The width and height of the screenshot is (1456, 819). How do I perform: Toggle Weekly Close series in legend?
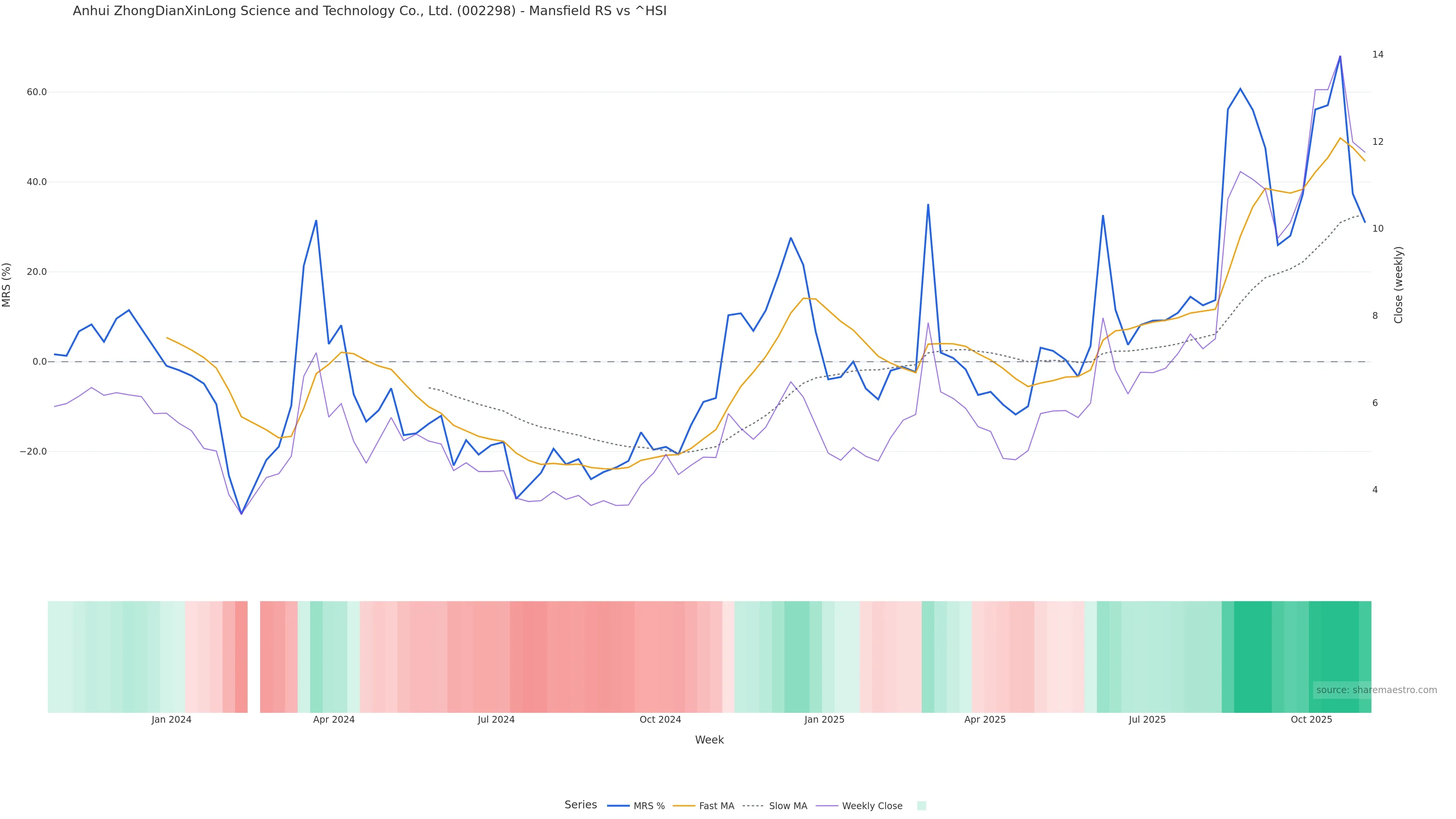coord(872,806)
